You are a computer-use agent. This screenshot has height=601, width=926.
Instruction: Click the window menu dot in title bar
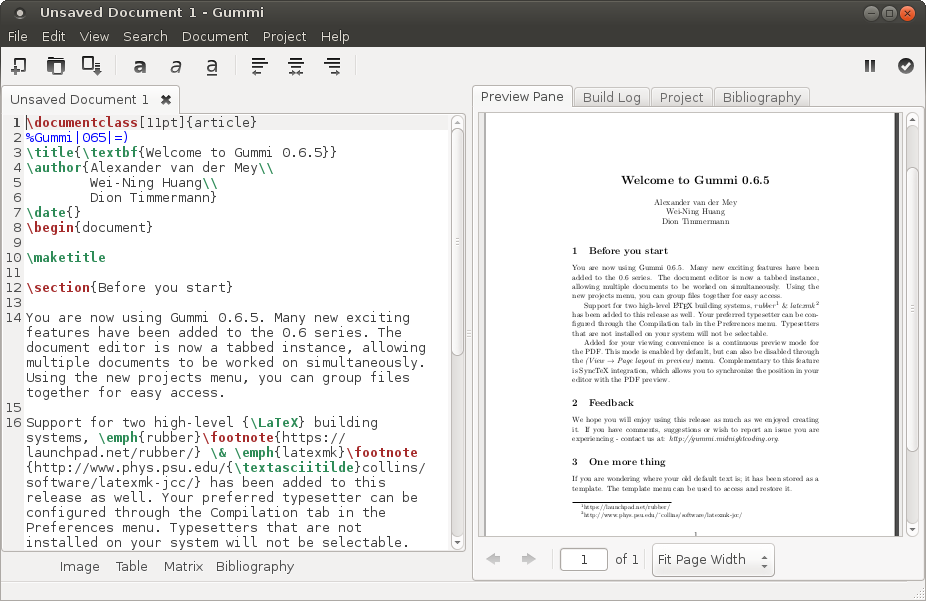pos(19,12)
